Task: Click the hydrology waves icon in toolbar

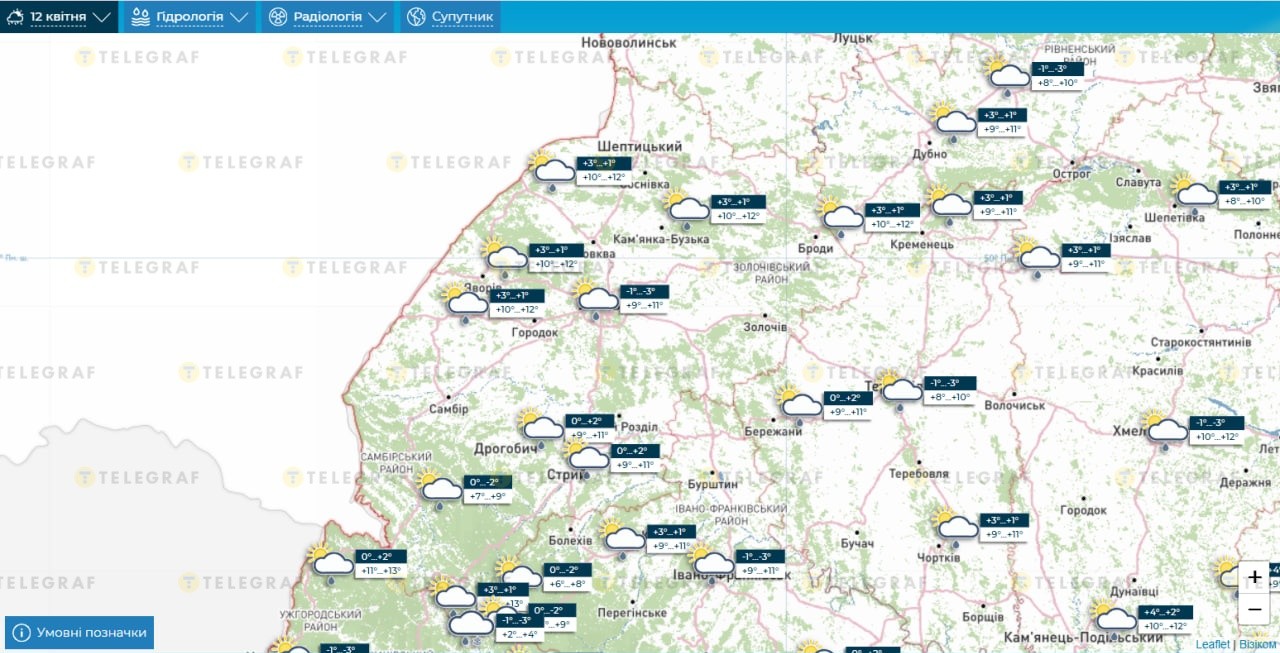Action: coord(141,17)
